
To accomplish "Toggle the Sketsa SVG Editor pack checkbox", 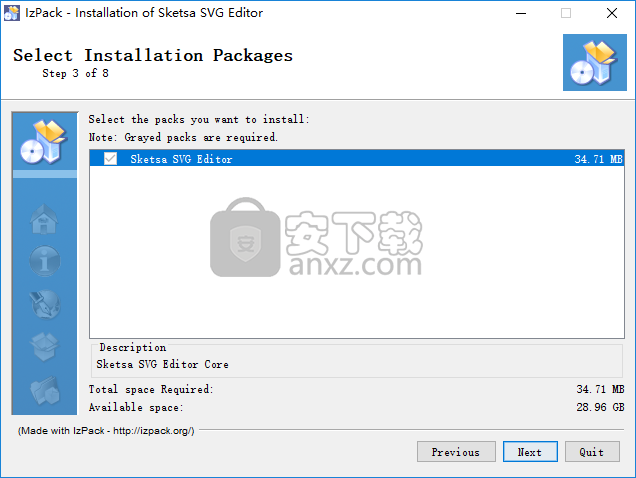I will [110, 159].
